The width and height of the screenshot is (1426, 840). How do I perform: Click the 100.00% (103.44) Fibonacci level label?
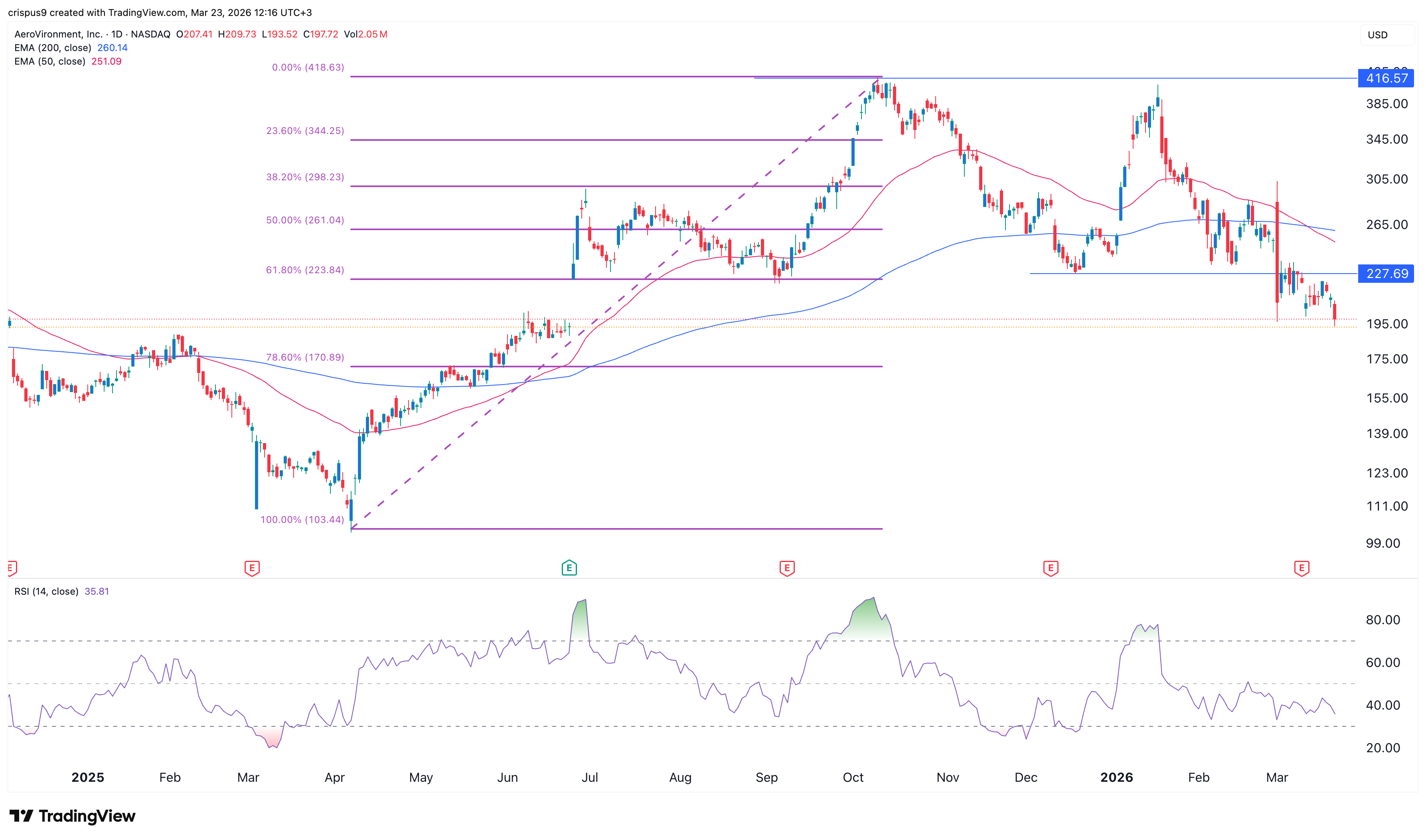coord(302,520)
